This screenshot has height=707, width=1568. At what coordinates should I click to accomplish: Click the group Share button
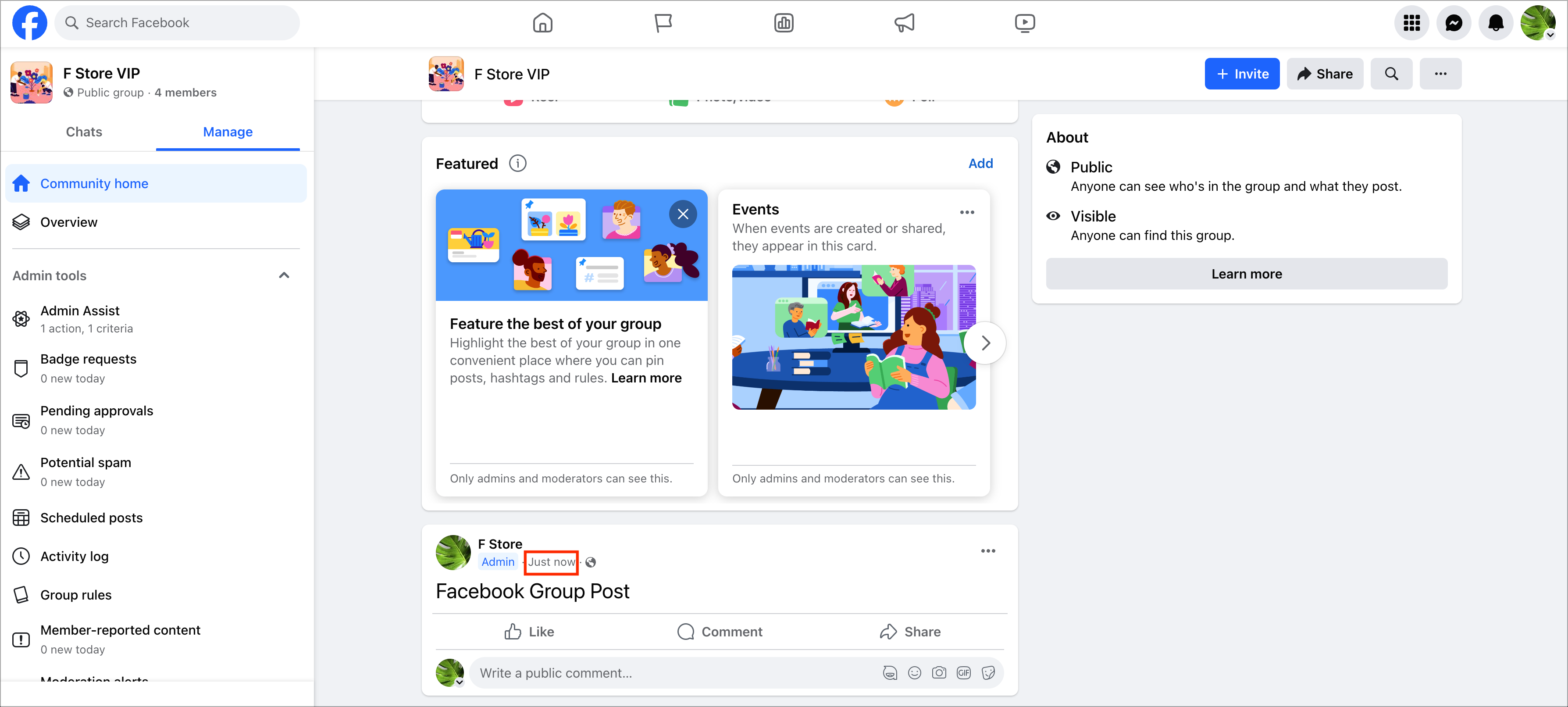tap(1325, 74)
